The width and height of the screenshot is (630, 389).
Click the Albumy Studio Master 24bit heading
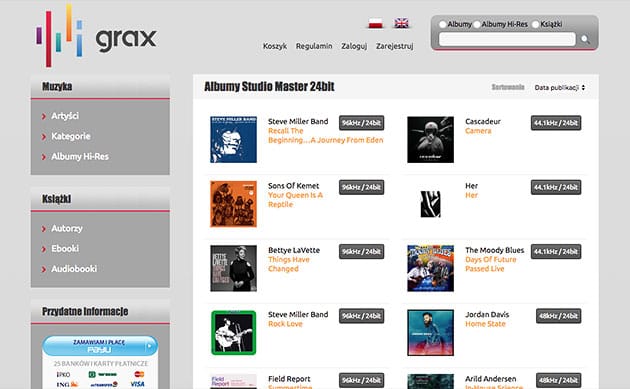[x=269, y=86]
